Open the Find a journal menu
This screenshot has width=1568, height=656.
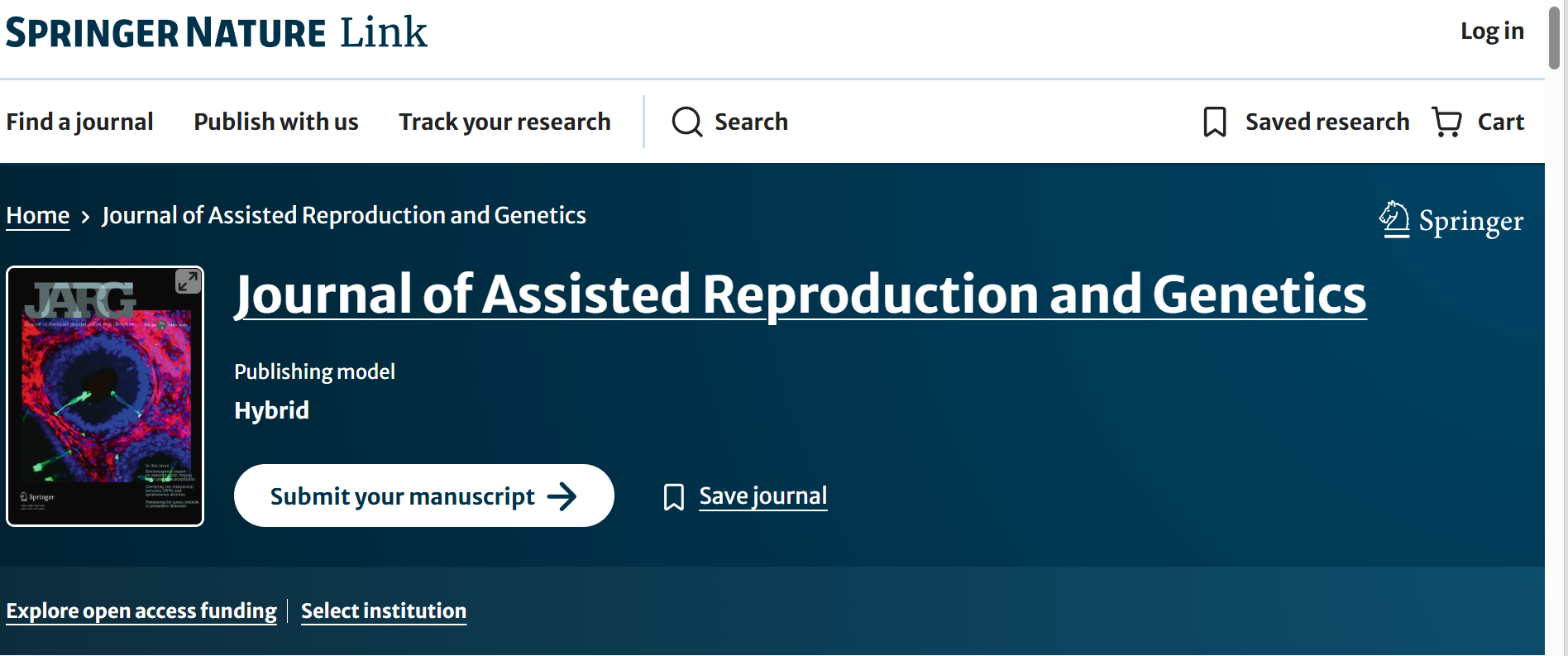tap(79, 122)
